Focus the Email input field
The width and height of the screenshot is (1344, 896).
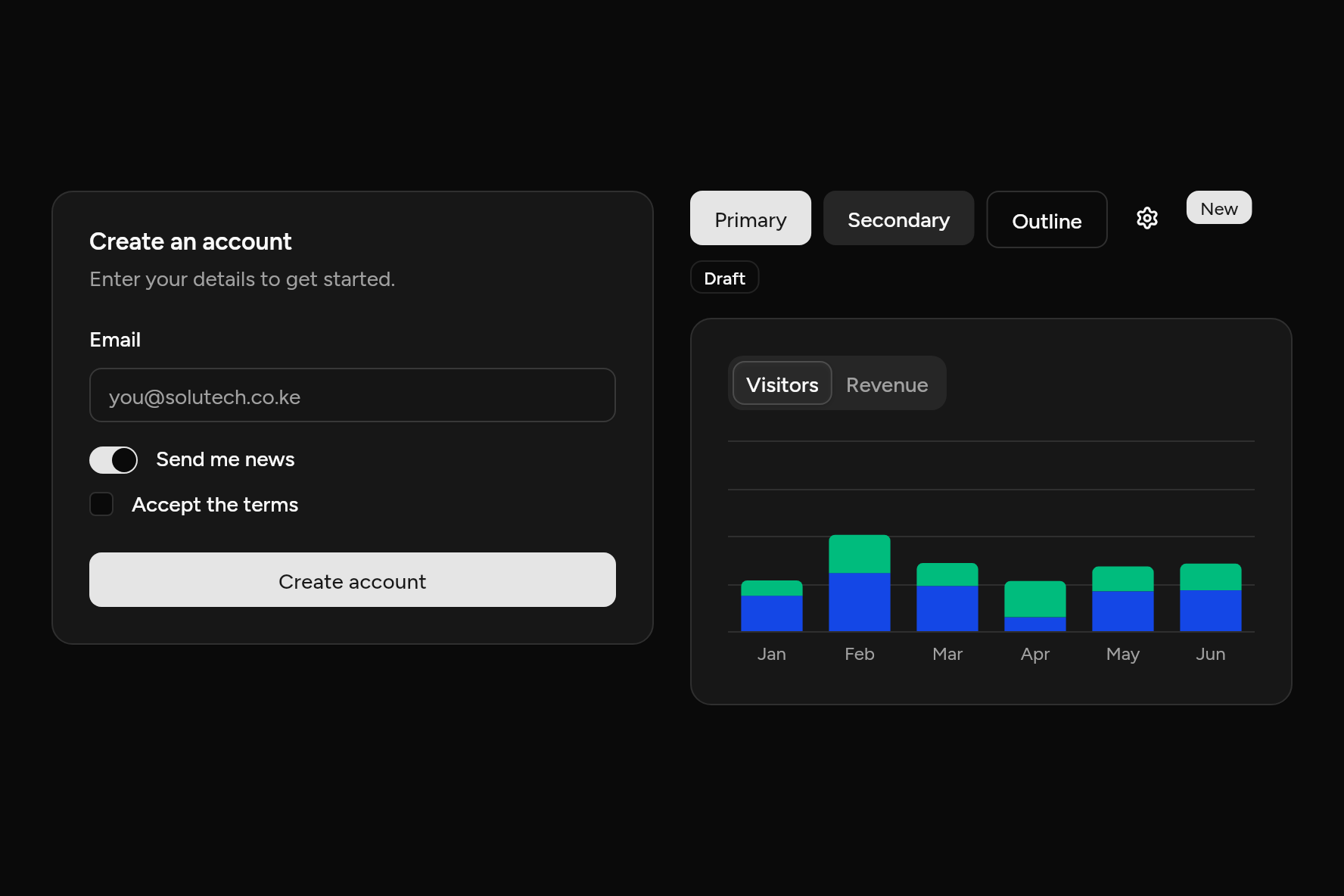click(353, 396)
